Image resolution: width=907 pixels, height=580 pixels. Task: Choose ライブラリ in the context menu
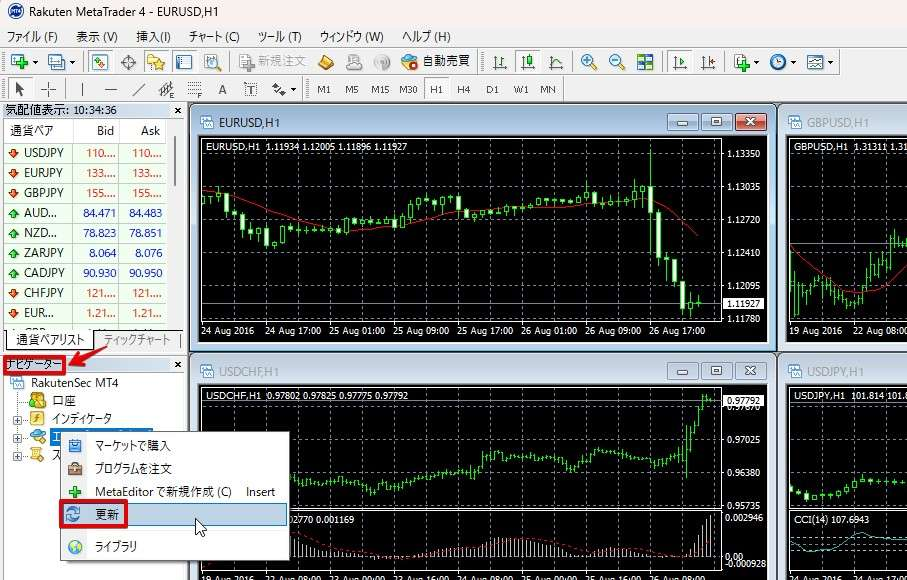174,546
